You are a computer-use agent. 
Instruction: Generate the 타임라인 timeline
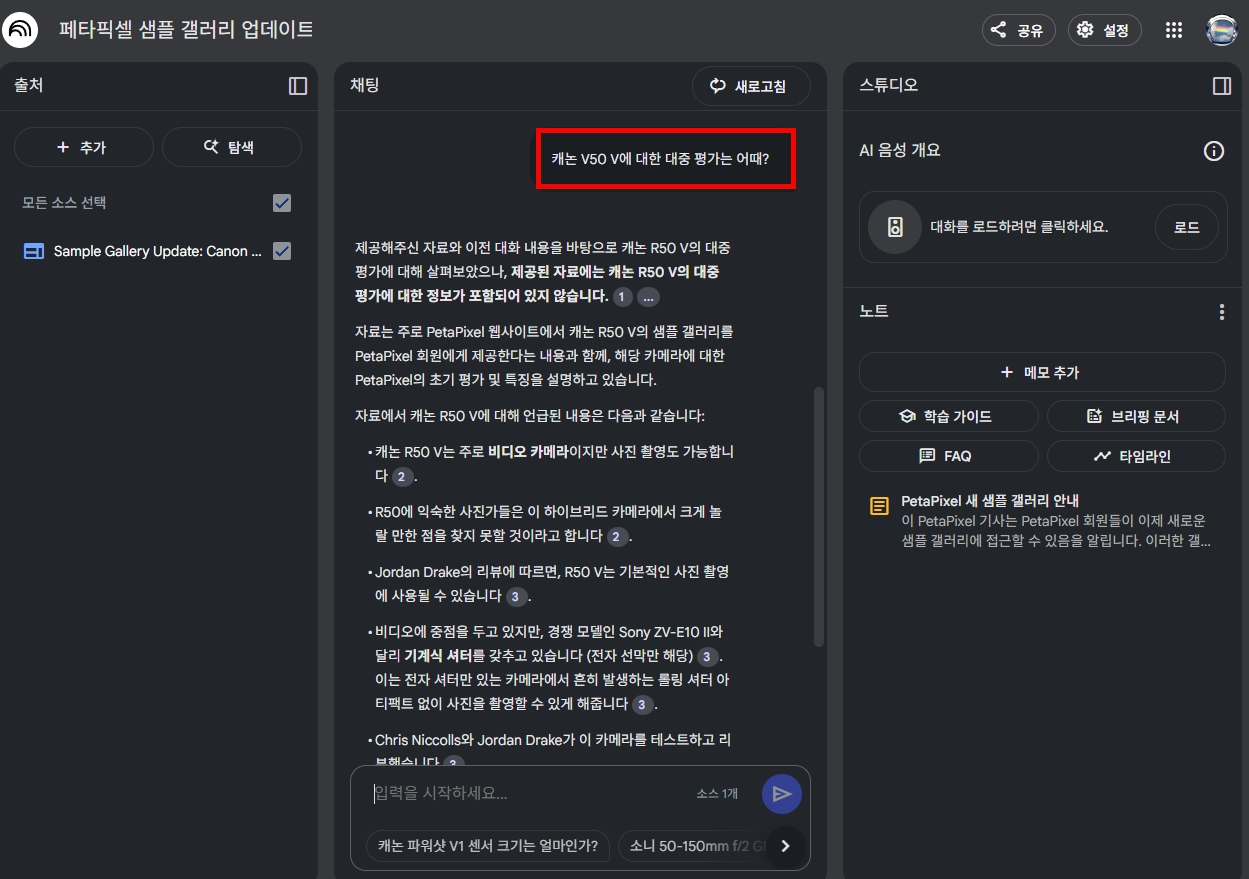pos(1135,456)
